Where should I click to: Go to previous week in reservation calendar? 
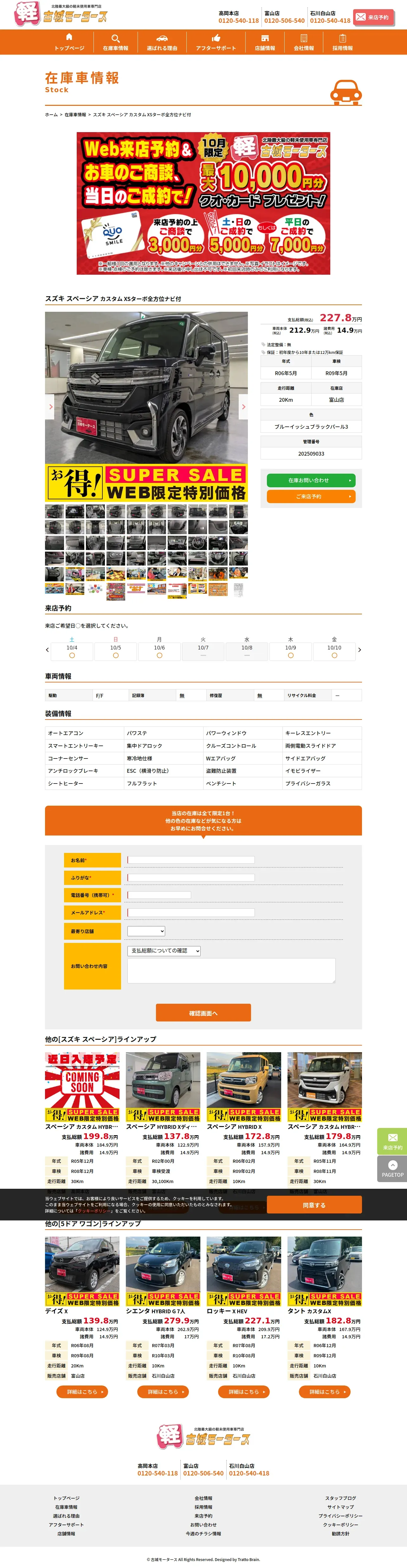tap(48, 650)
